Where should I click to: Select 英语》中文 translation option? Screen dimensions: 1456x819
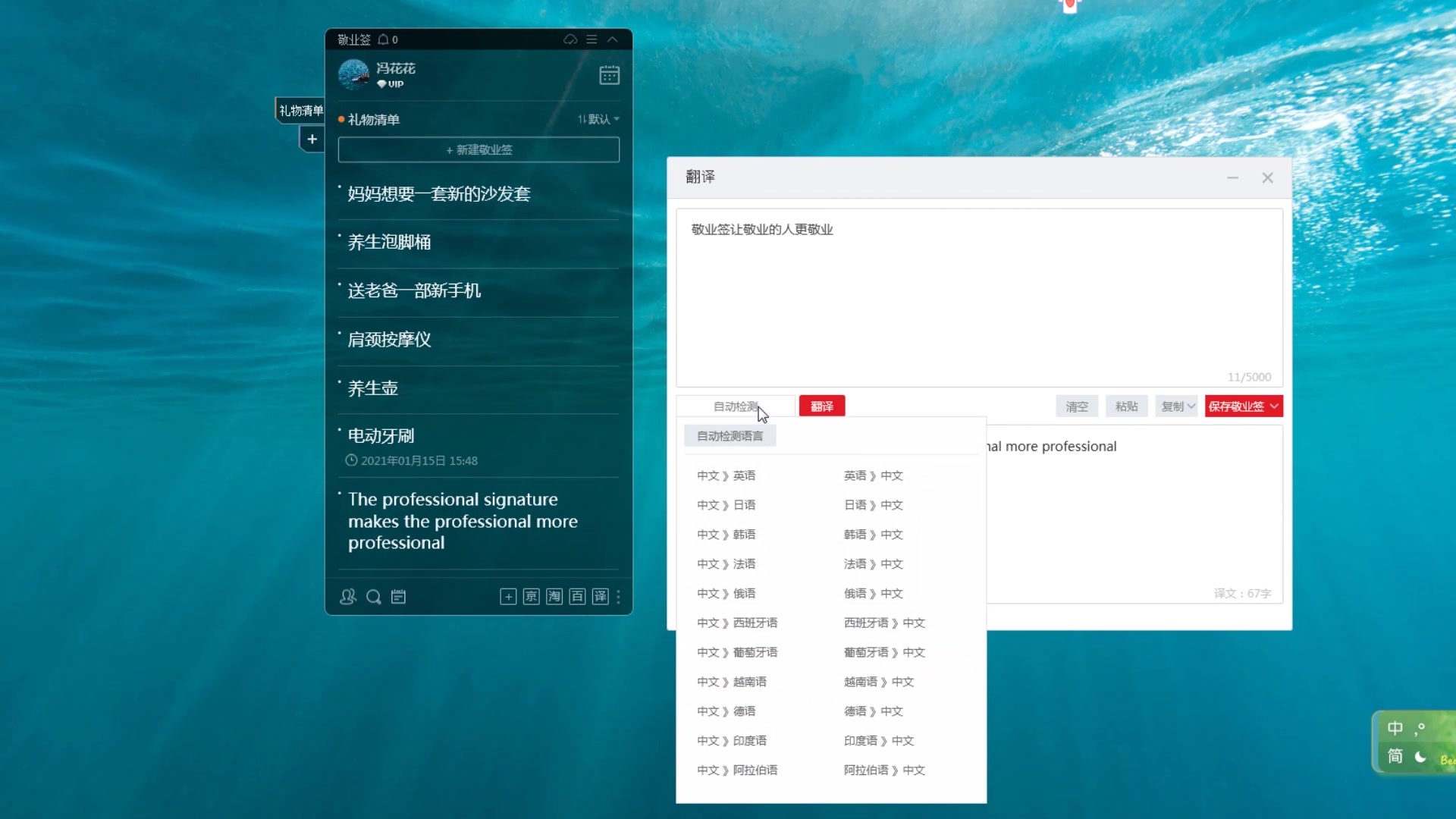[872, 475]
